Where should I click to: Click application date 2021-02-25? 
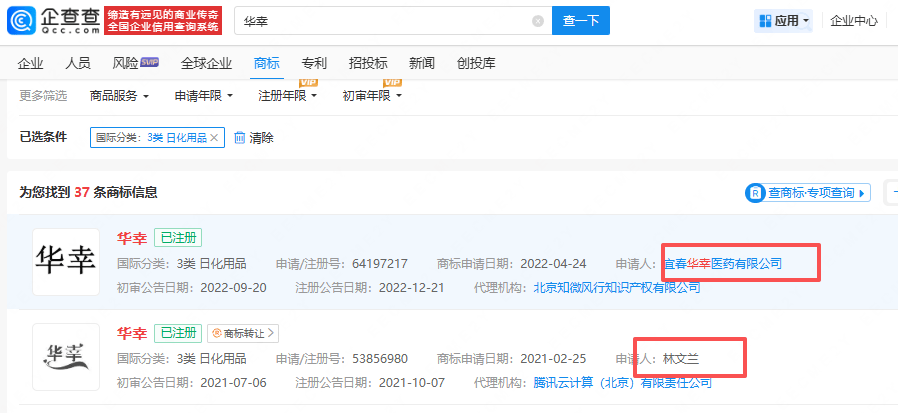tap(553, 359)
